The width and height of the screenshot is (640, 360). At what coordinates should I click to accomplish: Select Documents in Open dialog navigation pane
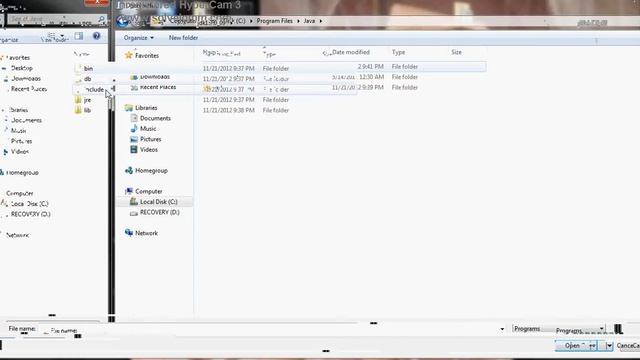(155, 118)
